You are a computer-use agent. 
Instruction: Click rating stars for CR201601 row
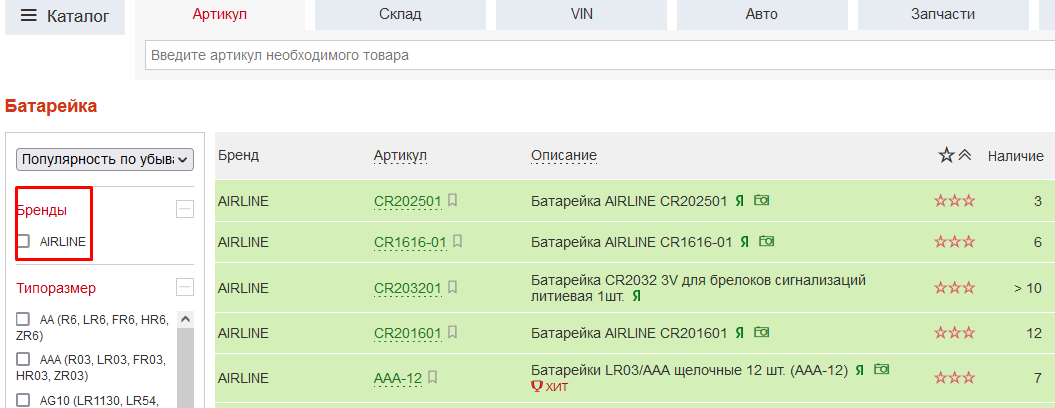[954, 333]
